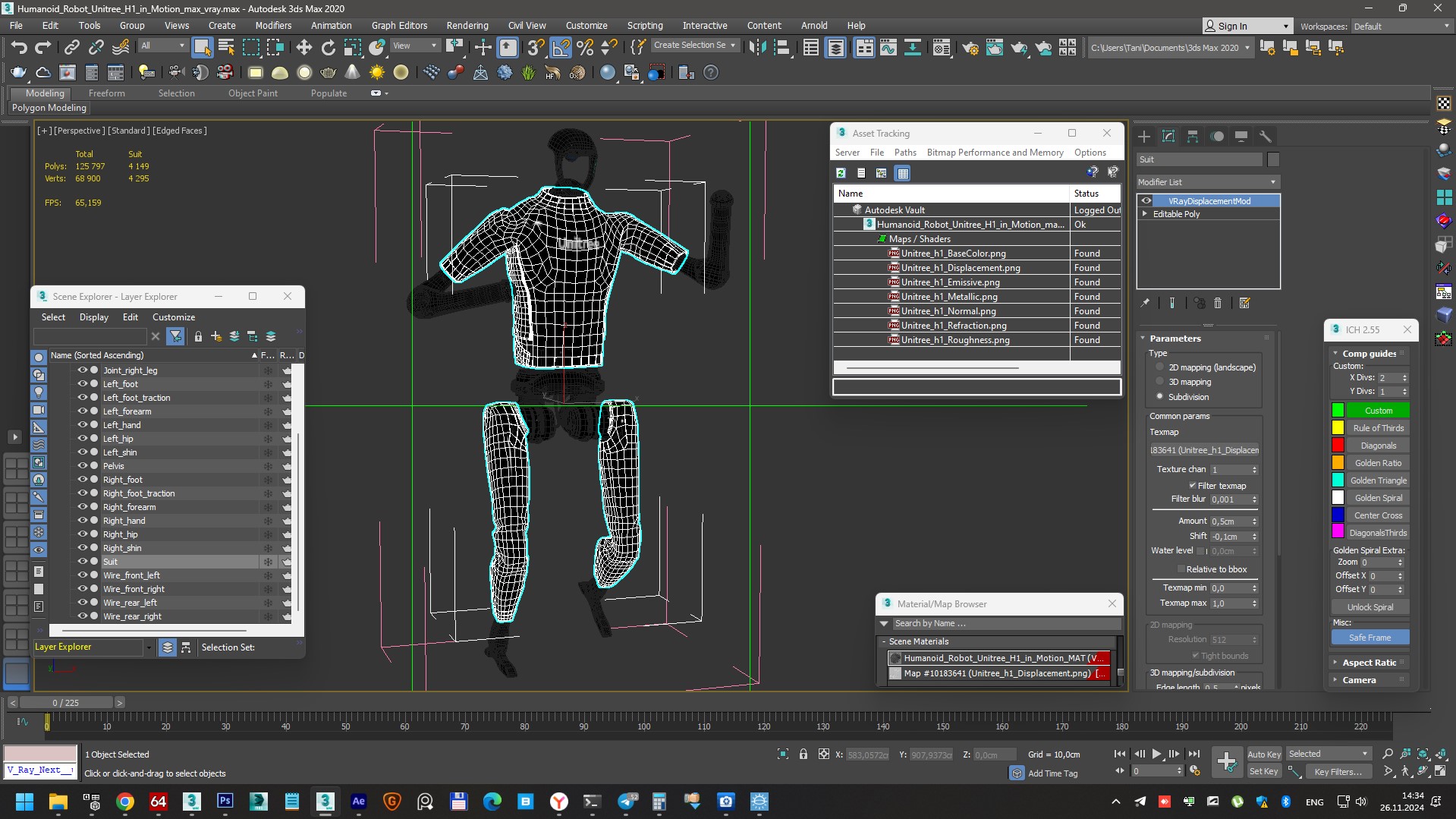Toggle Filter texmap checkbox
Image resolution: width=1456 pixels, height=819 pixels.
click(x=1192, y=486)
